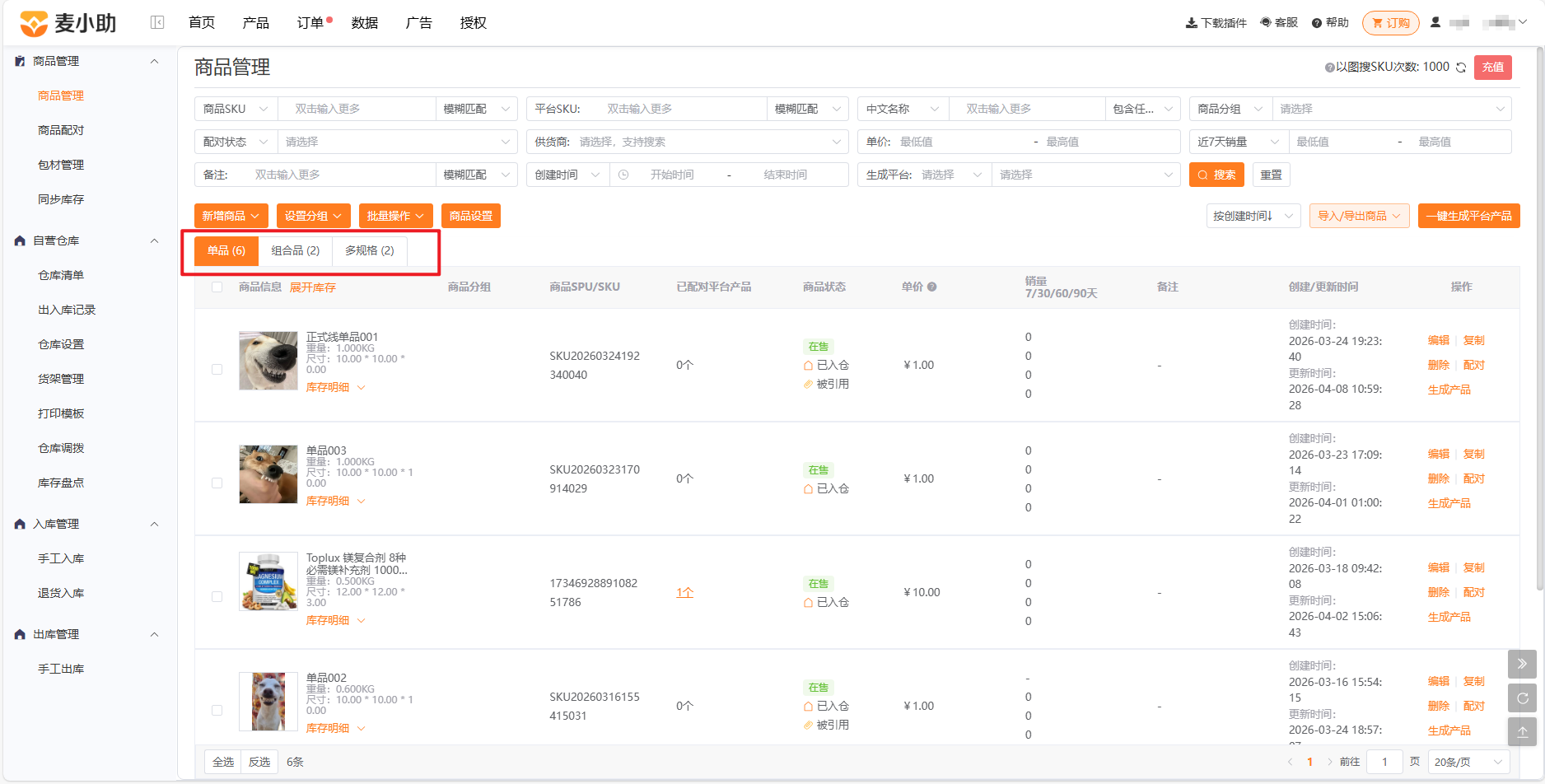Select the header select-all checkbox
The height and width of the screenshot is (784, 1545).
coord(217,287)
